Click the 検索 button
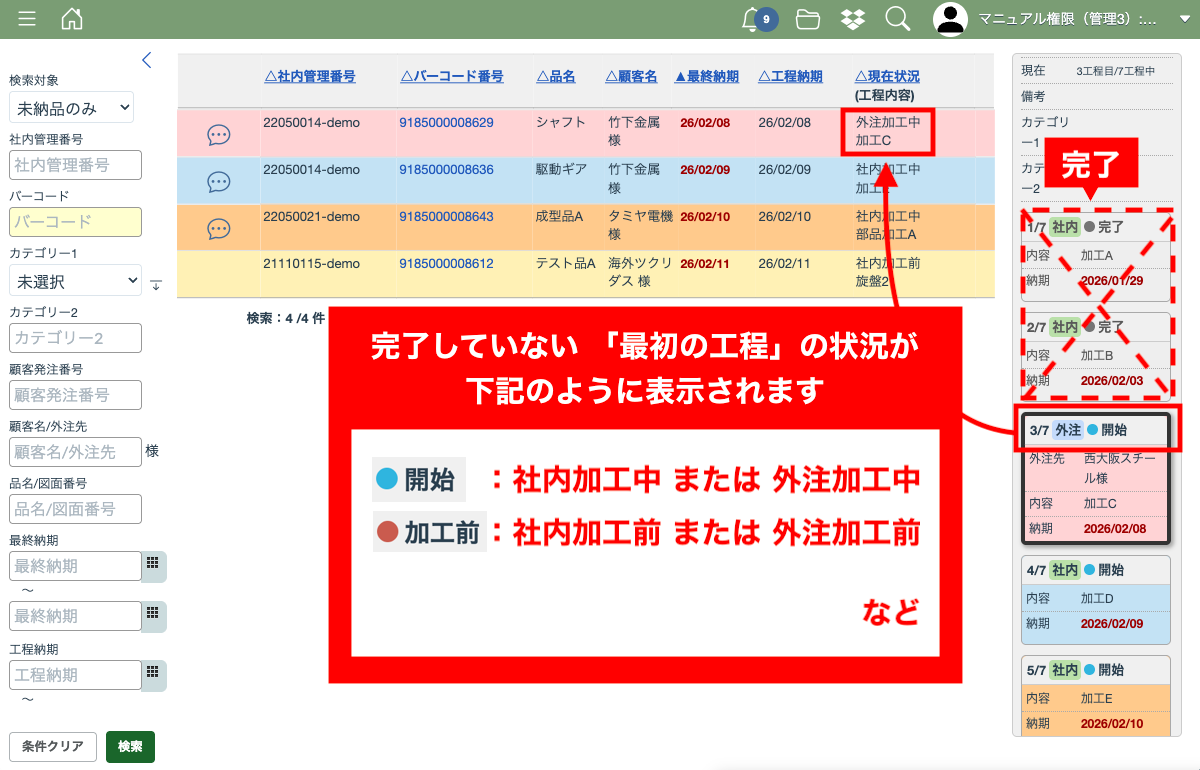The width and height of the screenshot is (1200, 770). pyautogui.click(x=130, y=747)
